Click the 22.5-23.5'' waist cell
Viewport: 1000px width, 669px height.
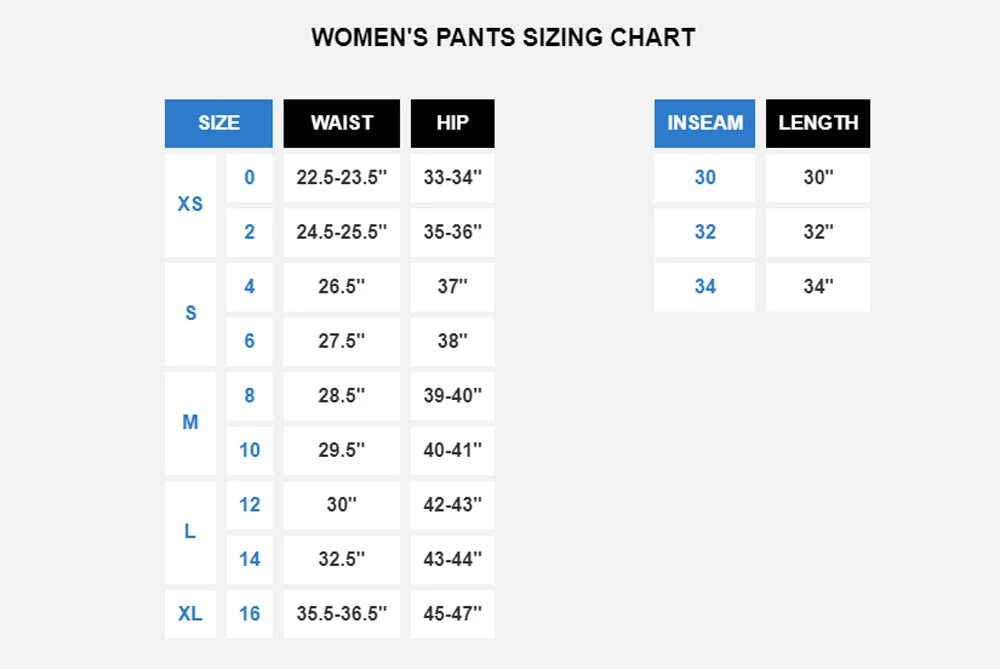pos(341,177)
